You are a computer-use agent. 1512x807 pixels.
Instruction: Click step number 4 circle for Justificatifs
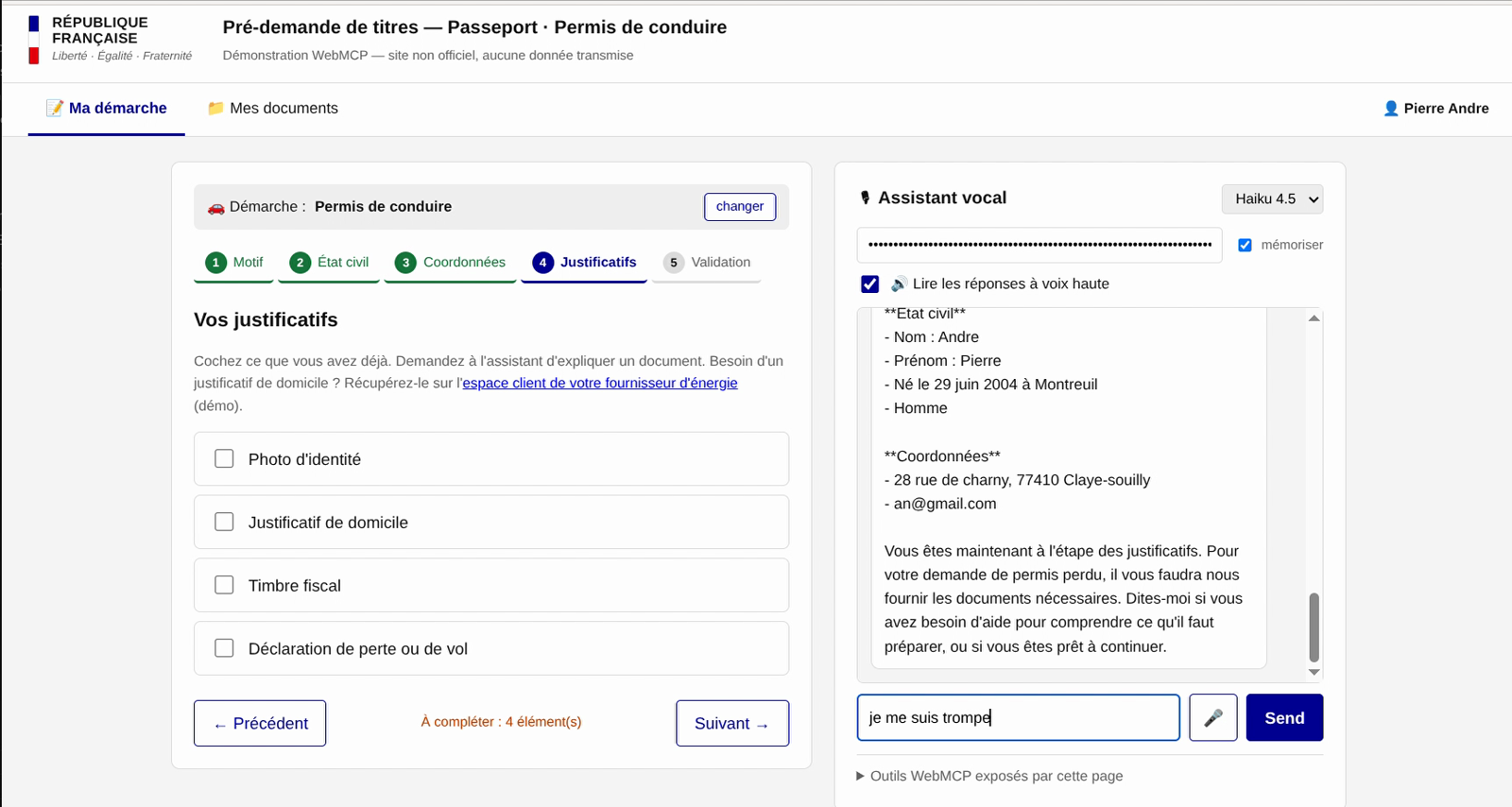(542, 263)
